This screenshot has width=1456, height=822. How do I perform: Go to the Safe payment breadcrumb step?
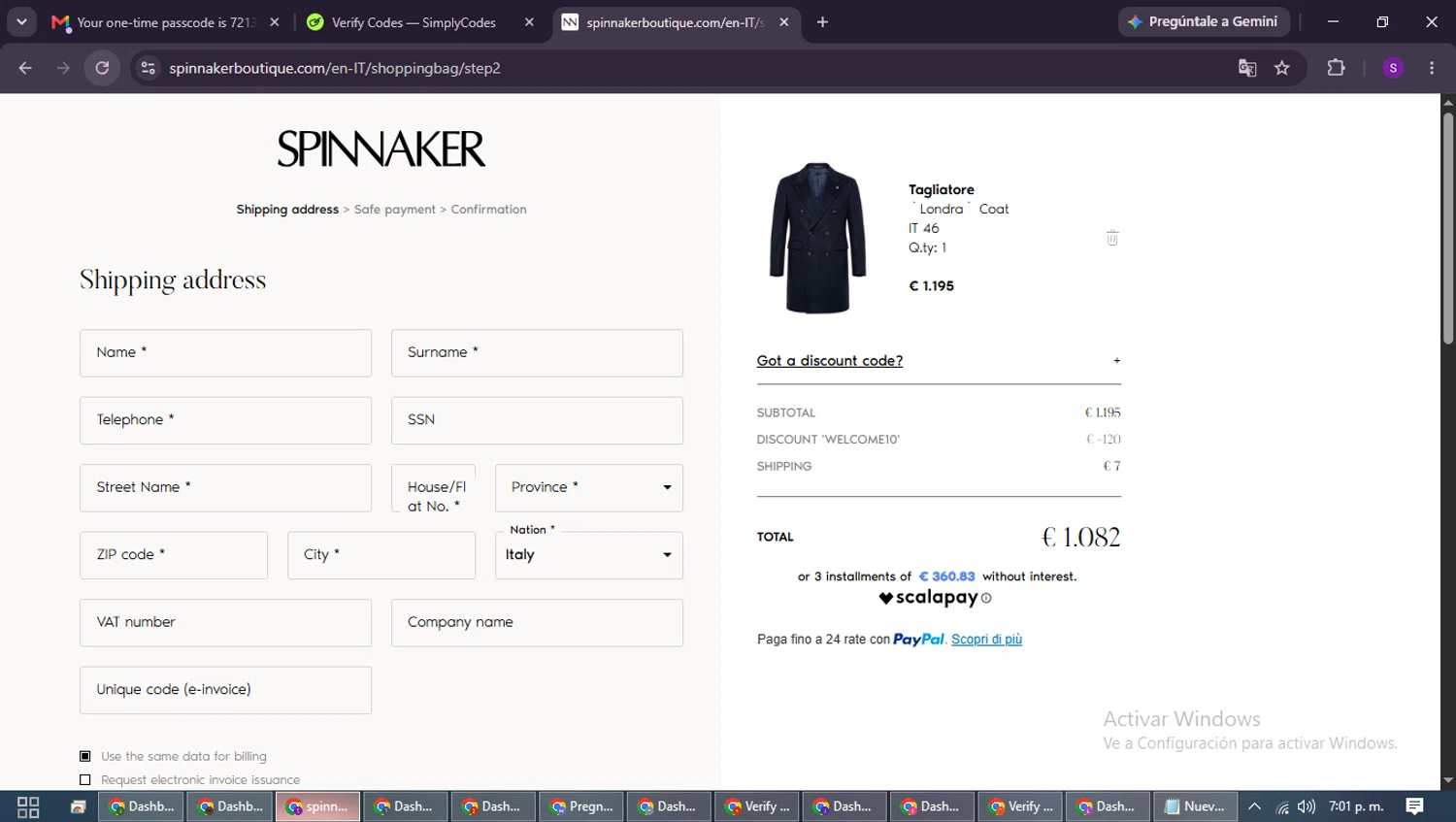point(395,210)
